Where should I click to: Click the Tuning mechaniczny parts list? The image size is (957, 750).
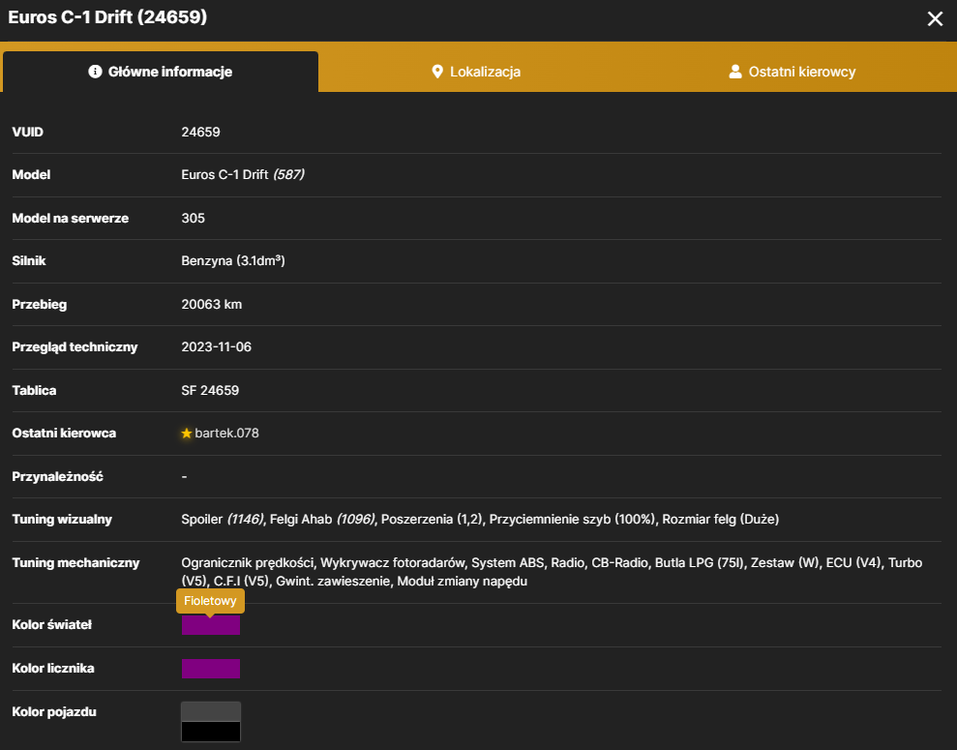(552, 572)
